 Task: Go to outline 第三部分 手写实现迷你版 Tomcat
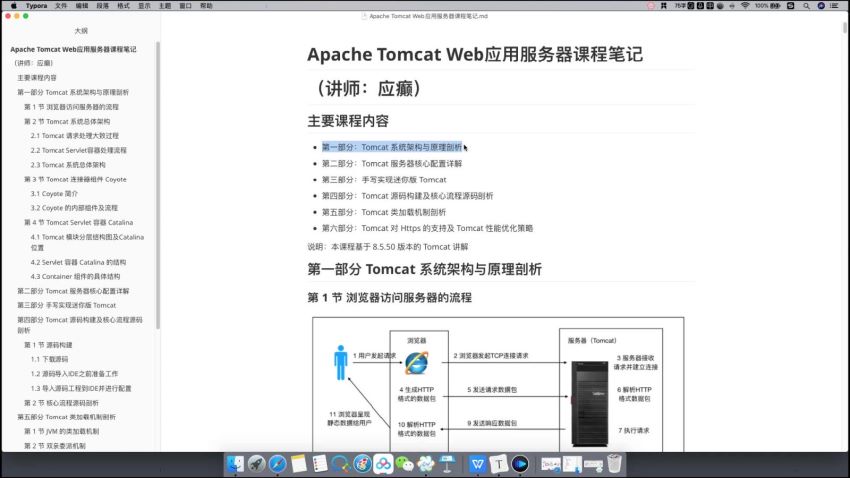67,306
